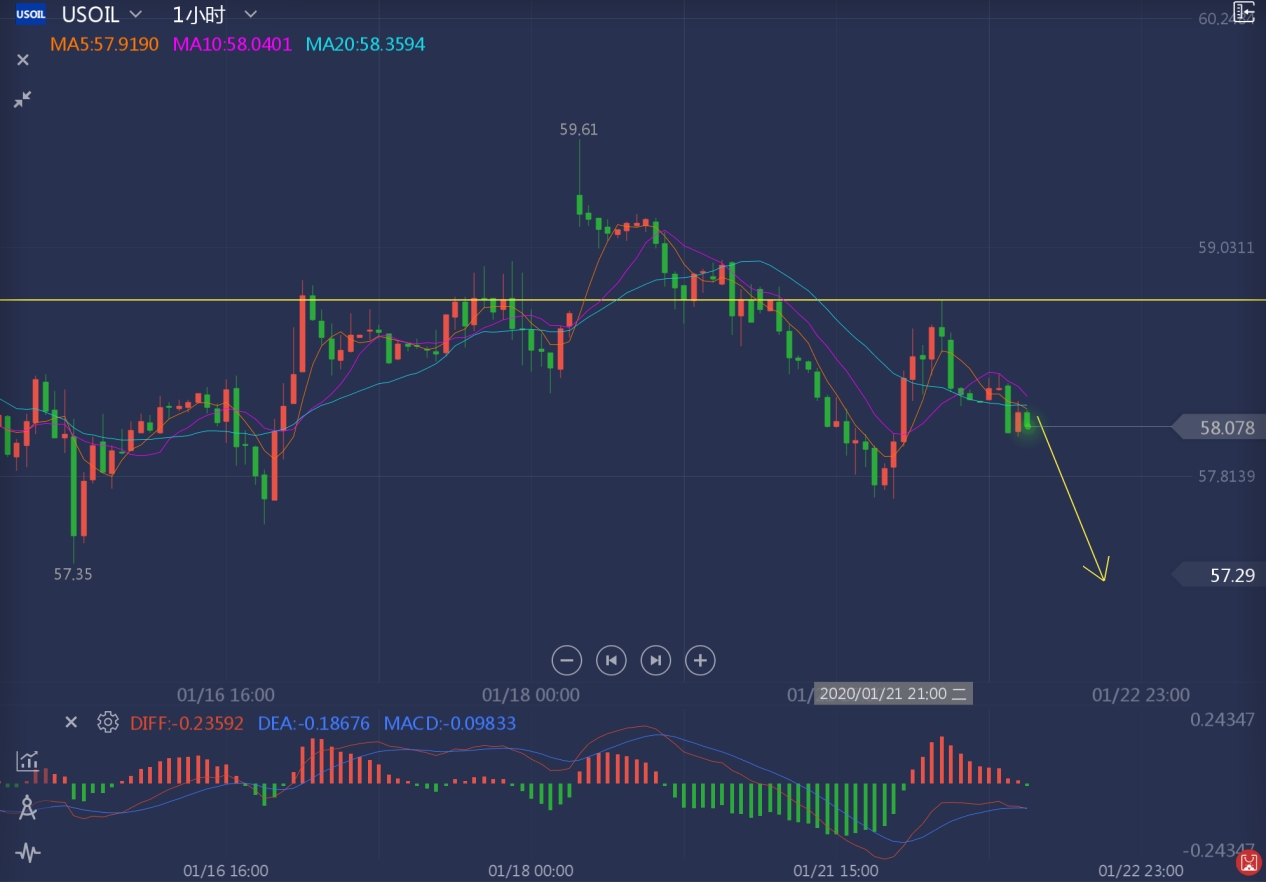Step to the next bar
The image size is (1266, 882).
[x=655, y=660]
